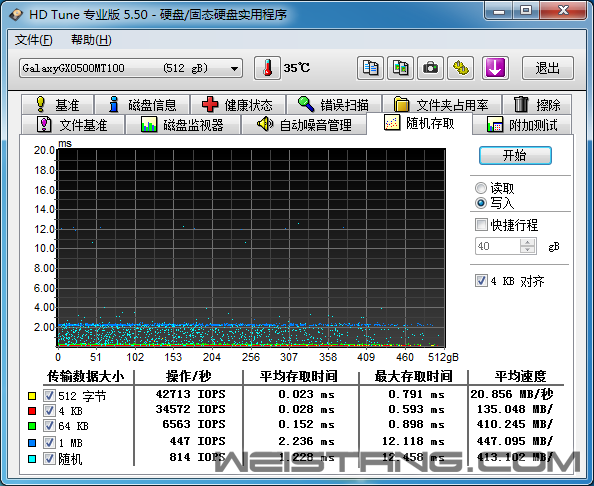
Task: Select the 写入 radio button
Action: [x=481, y=203]
